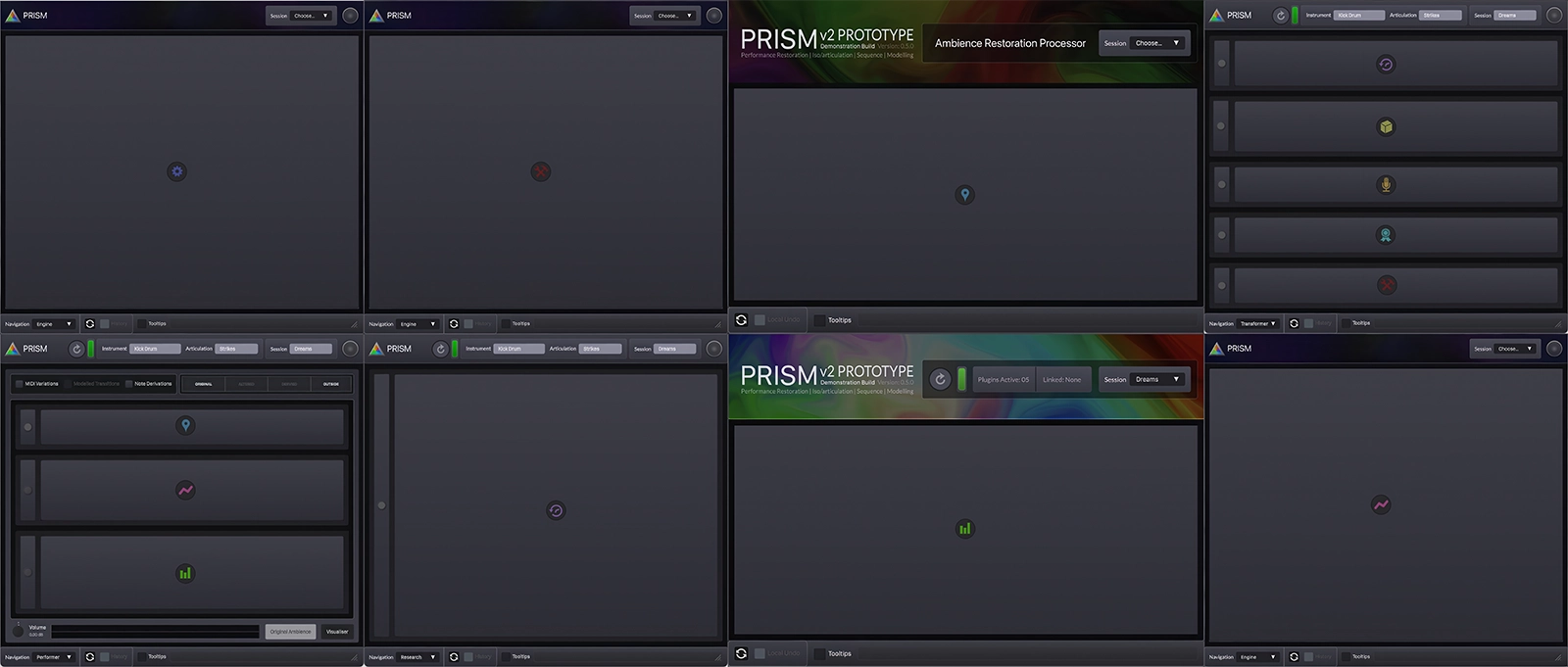Click the Ambience Restoration Processor title
Screen dimensions: 1568x667
[1010, 43]
